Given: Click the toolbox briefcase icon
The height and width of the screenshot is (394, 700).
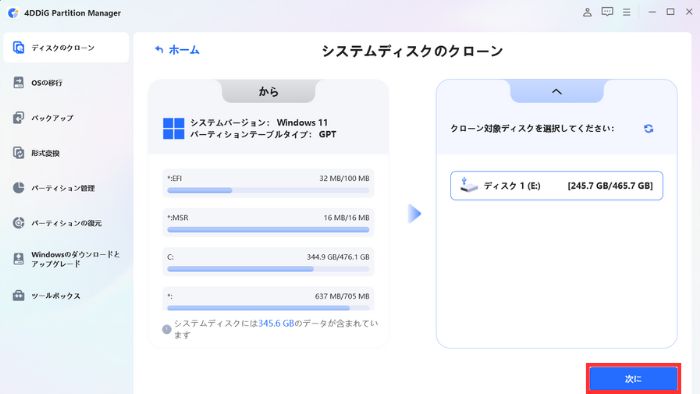Looking at the screenshot, I should tap(18, 295).
